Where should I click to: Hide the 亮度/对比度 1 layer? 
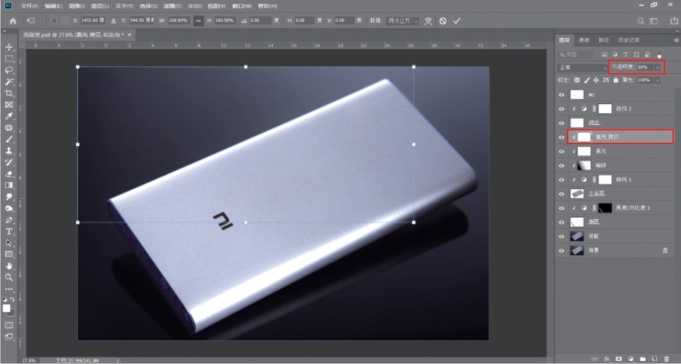point(562,208)
